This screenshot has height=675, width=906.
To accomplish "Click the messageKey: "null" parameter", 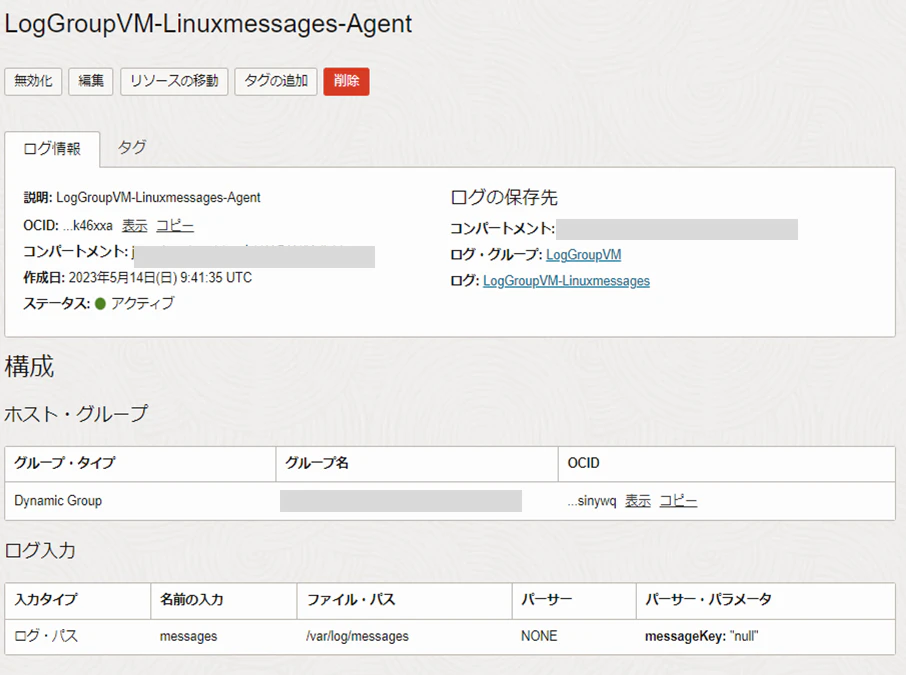I will [701, 636].
